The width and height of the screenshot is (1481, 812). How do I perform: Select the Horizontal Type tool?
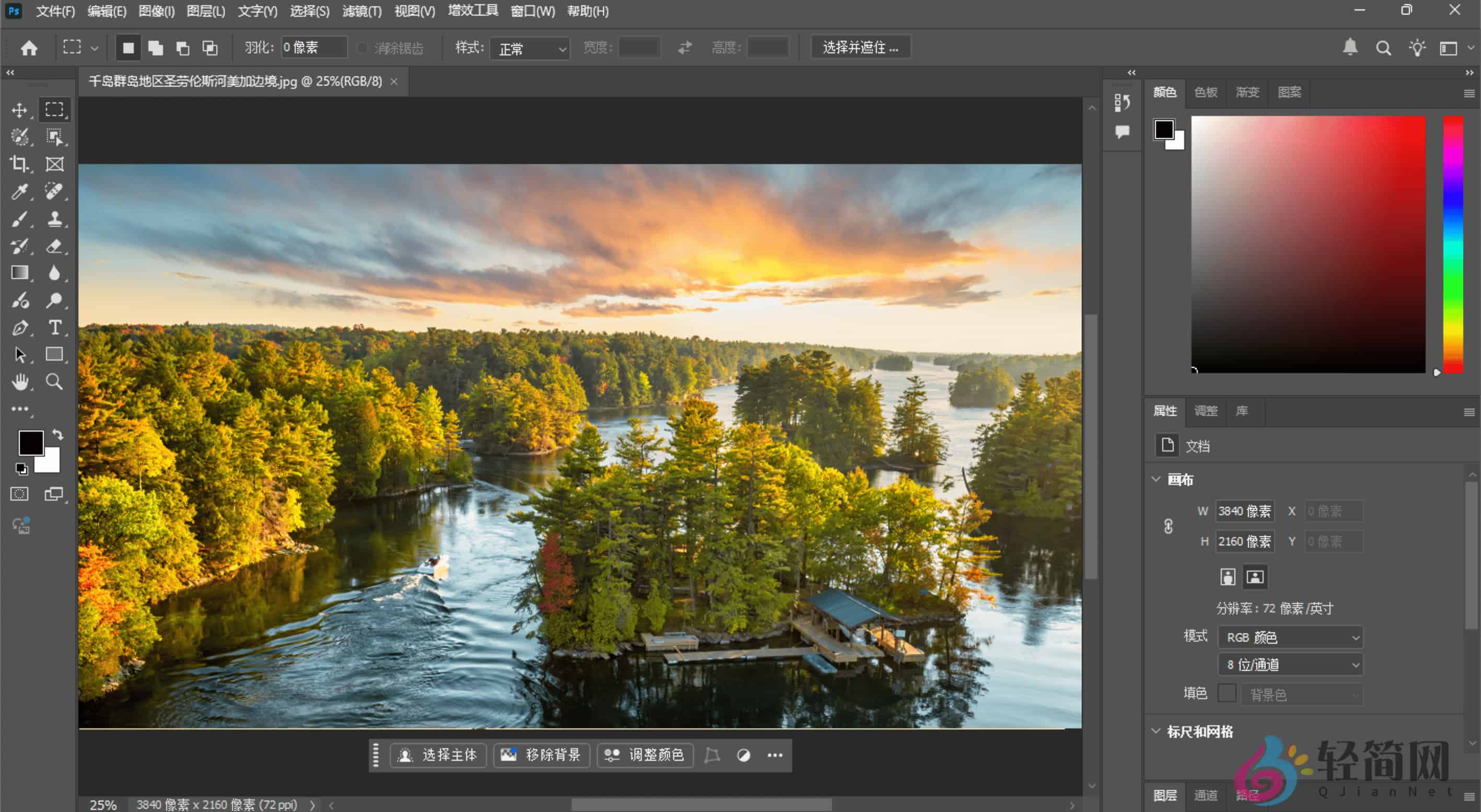coord(55,328)
